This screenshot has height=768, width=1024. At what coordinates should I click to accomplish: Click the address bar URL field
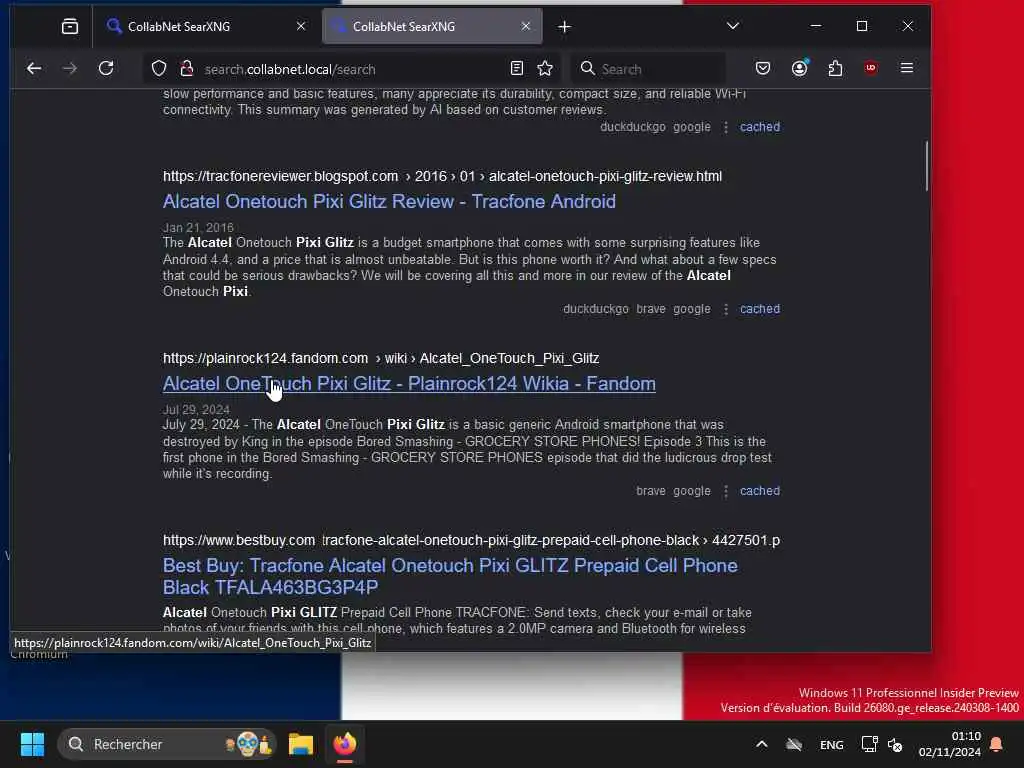(351, 69)
